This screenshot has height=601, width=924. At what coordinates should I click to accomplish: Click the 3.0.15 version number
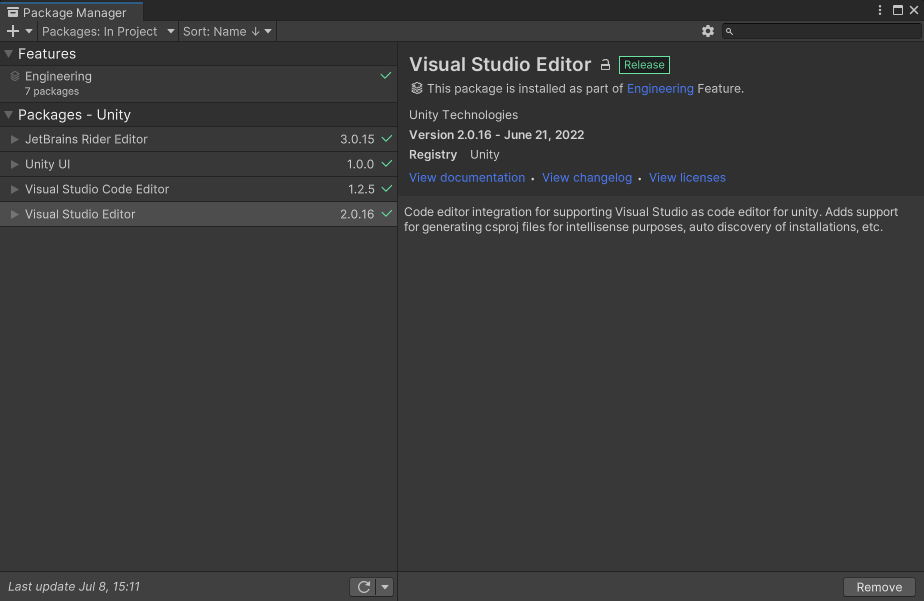click(x=357, y=140)
